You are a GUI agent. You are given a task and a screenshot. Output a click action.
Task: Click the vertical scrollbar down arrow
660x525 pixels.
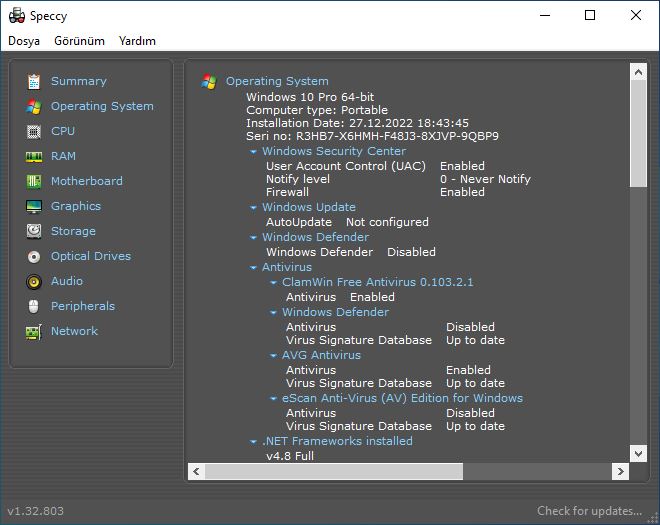tap(638, 453)
